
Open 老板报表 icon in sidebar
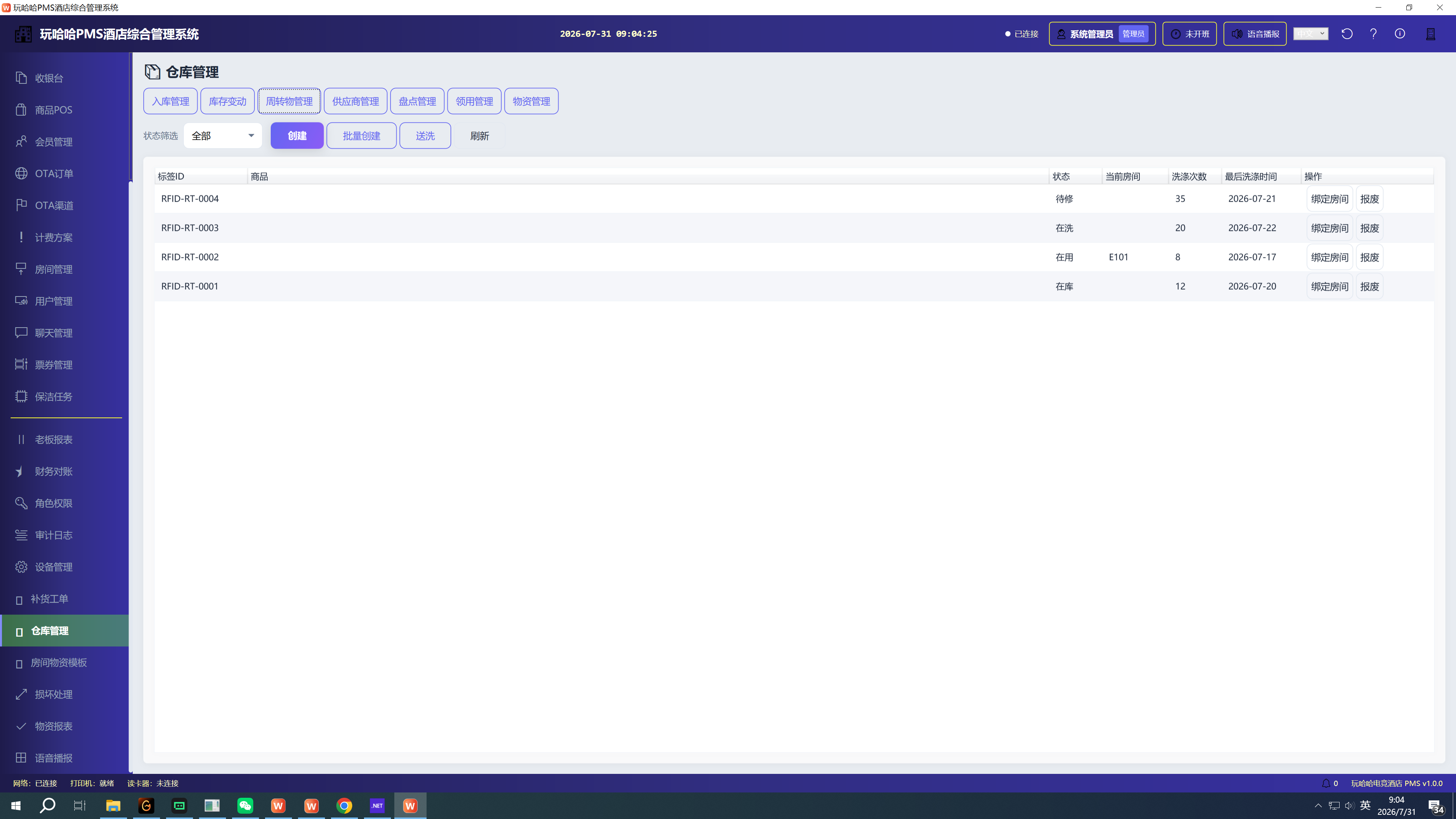(x=21, y=439)
